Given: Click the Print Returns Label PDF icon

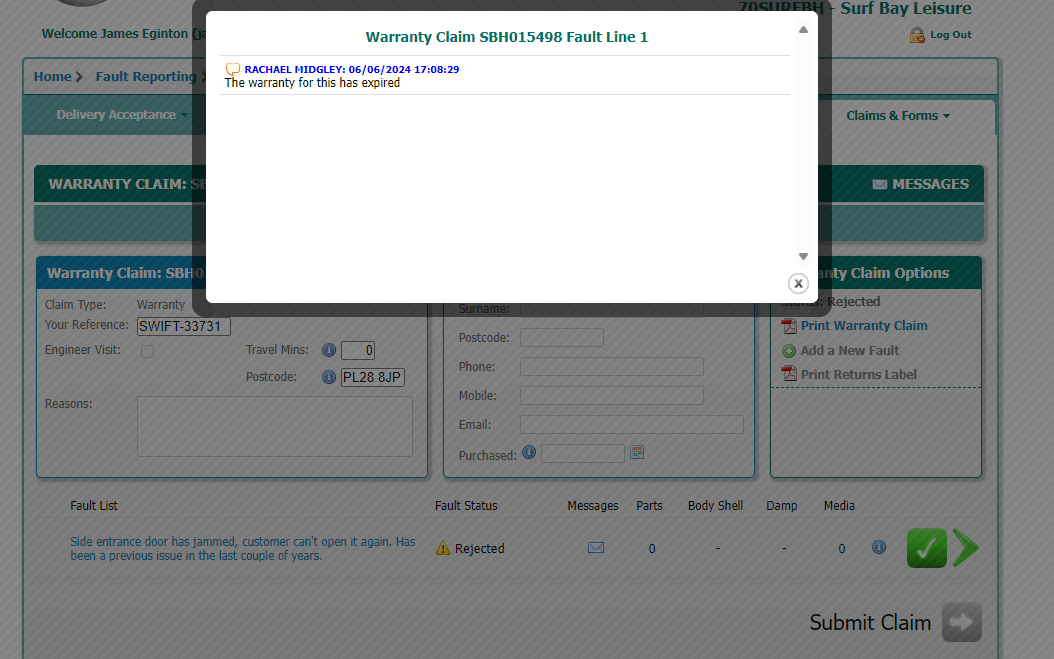Looking at the screenshot, I should [x=788, y=374].
